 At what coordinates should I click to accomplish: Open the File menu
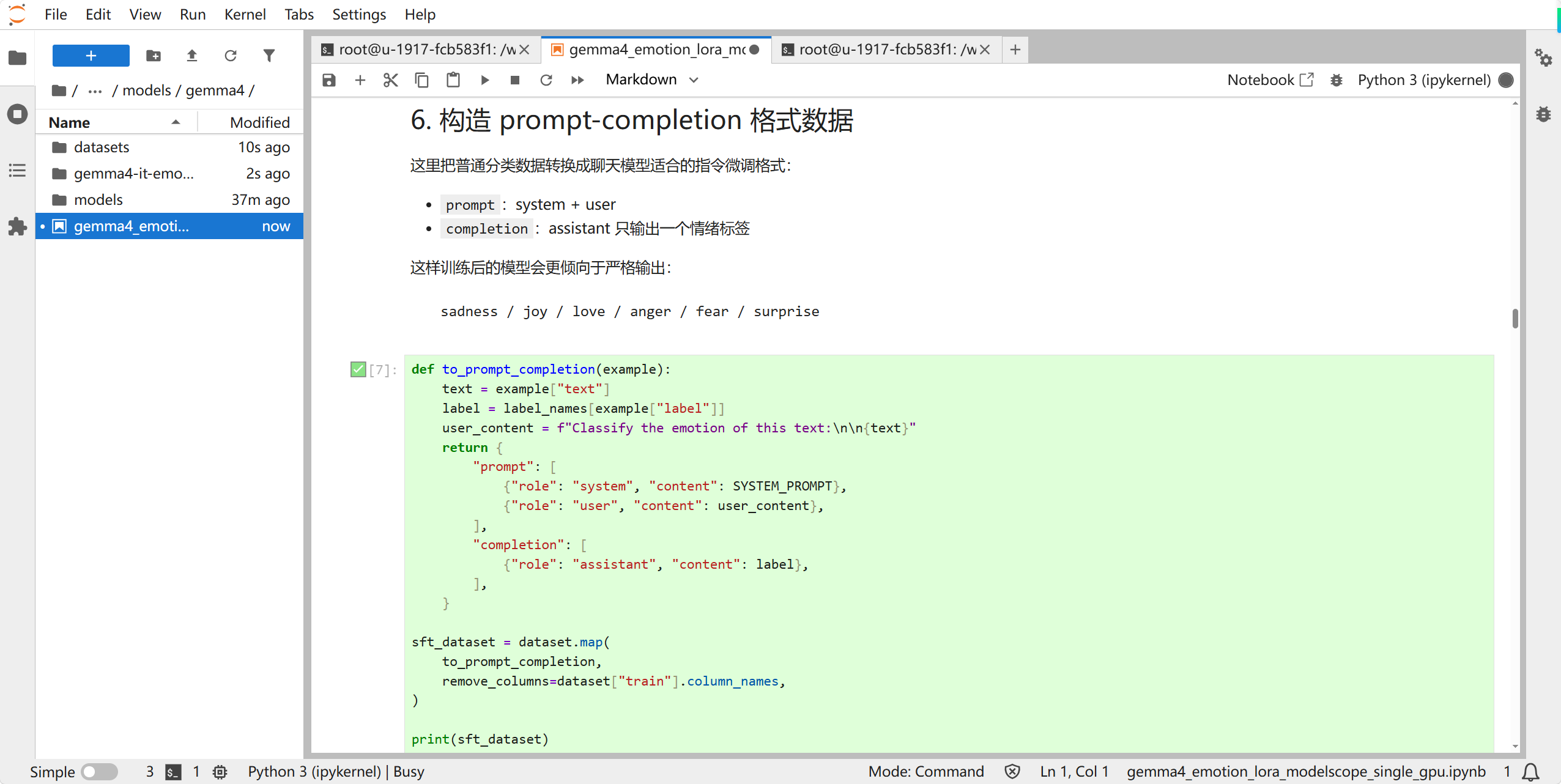point(56,14)
